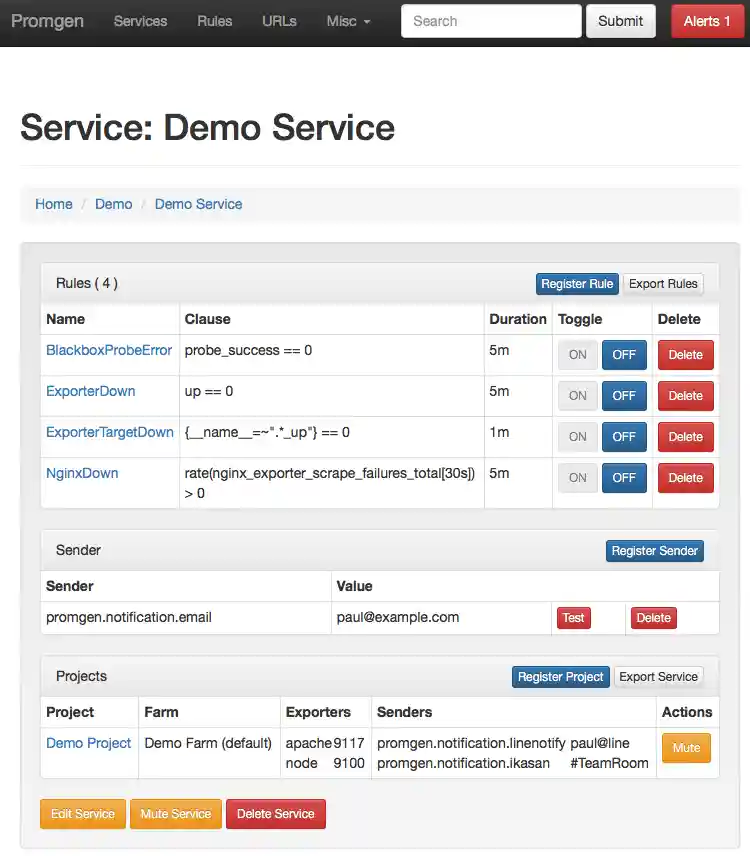The width and height of the screenshot is (750, 856).
Task: Mute the Demo Project
Action: pyautogui.click(x=686, y=748)
